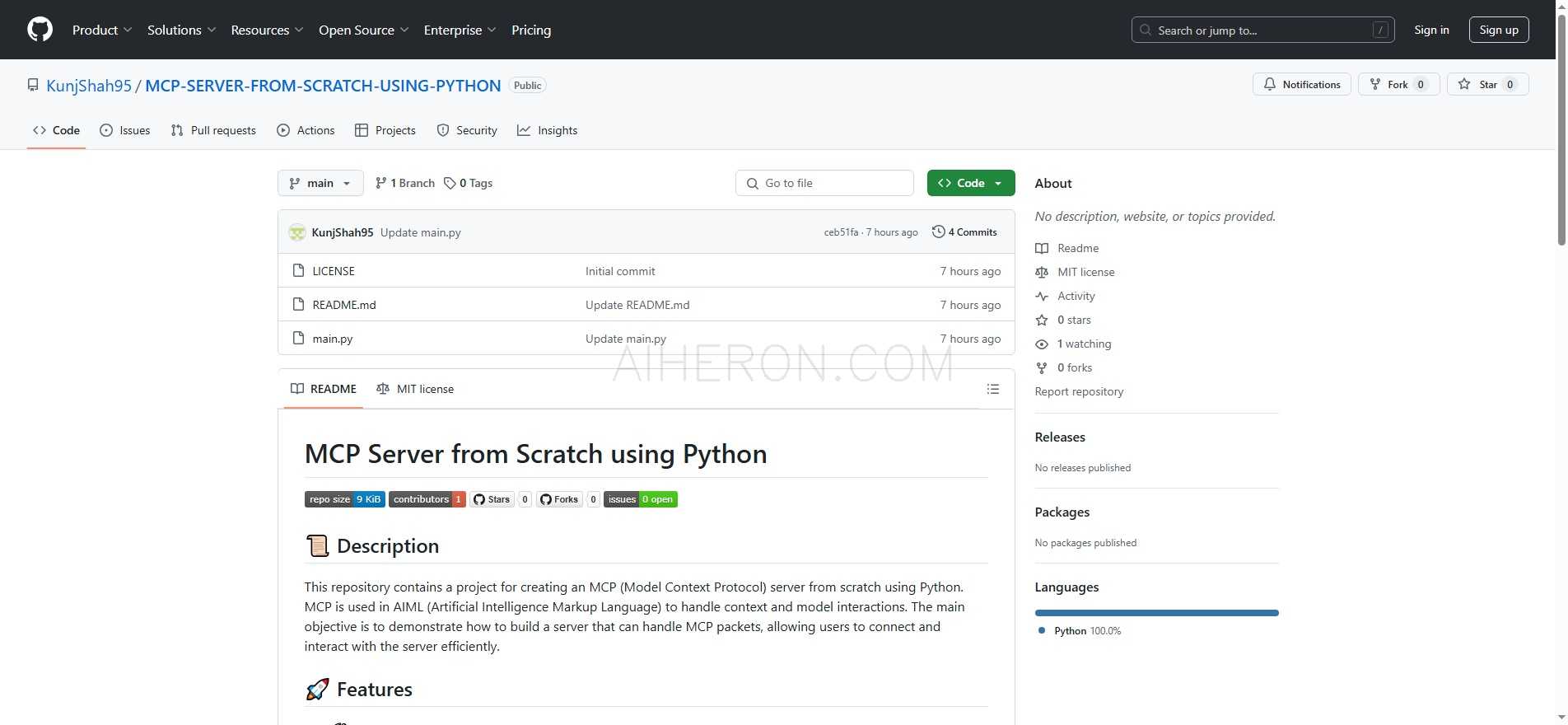Switch to the Issues tab
1568x725 pixels.
pos(125,130)
